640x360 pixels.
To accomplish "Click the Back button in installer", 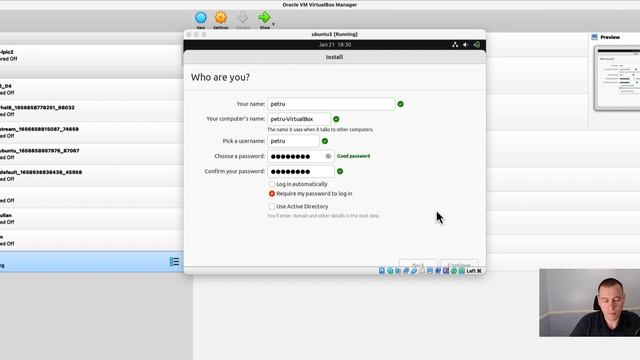I will coord(418,264).
